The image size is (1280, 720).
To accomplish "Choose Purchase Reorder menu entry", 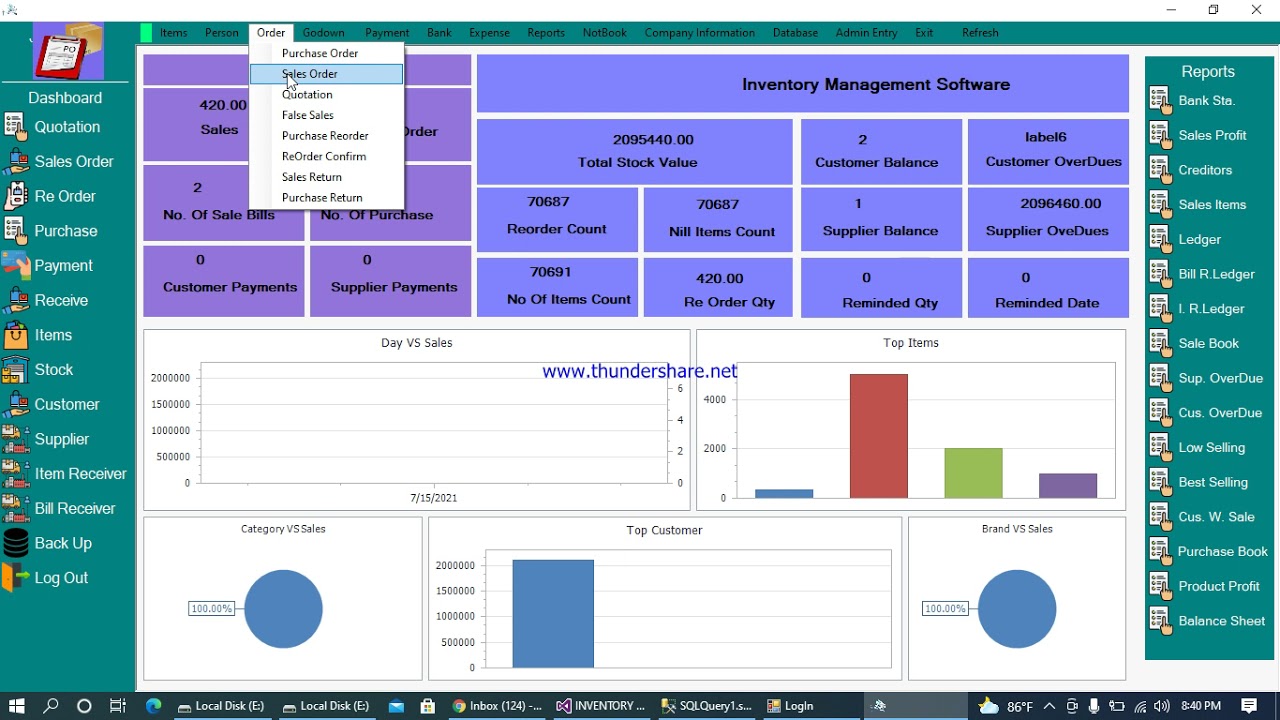I will tap(327, 136).
